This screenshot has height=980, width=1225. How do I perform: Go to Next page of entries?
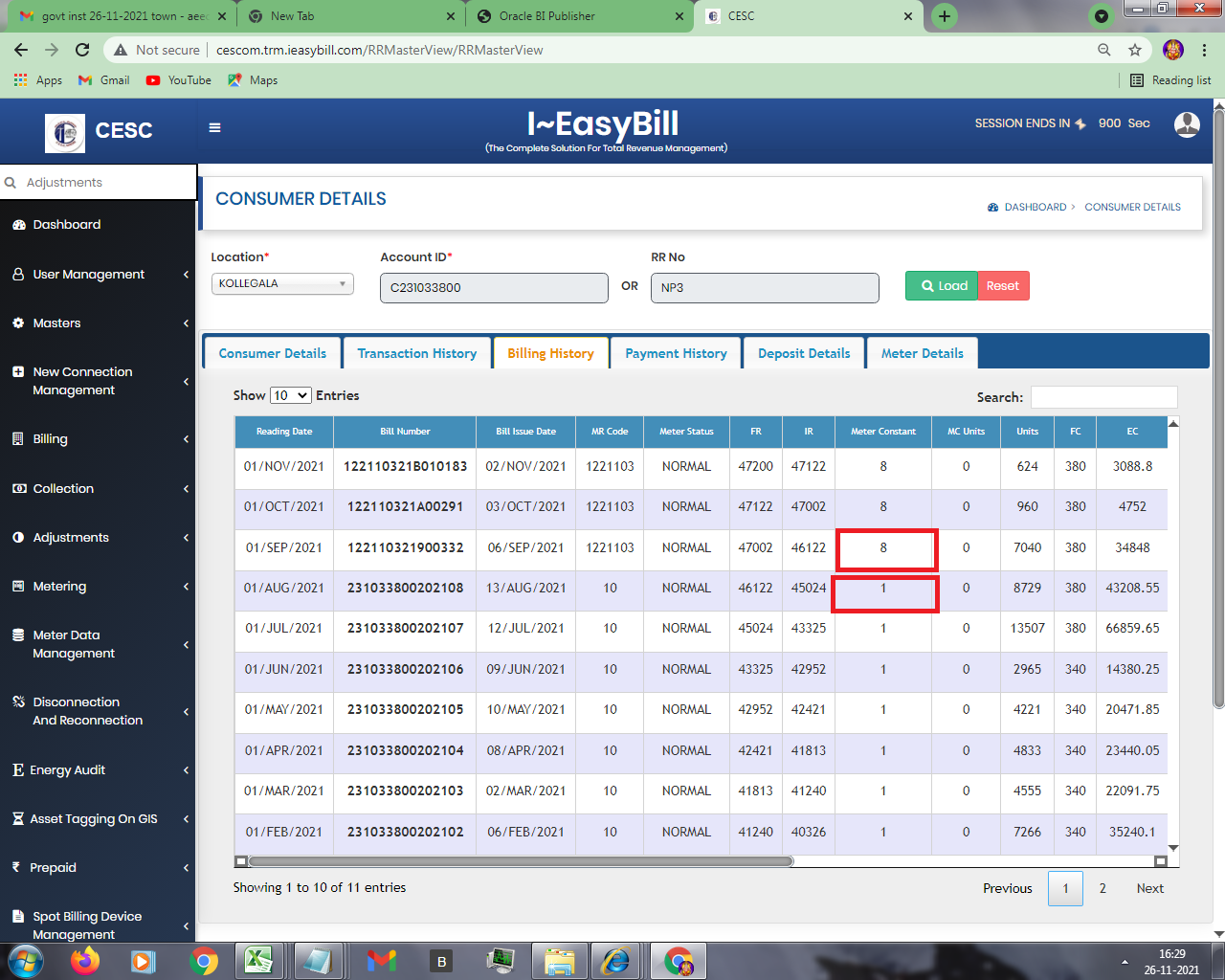(1150, 888)
